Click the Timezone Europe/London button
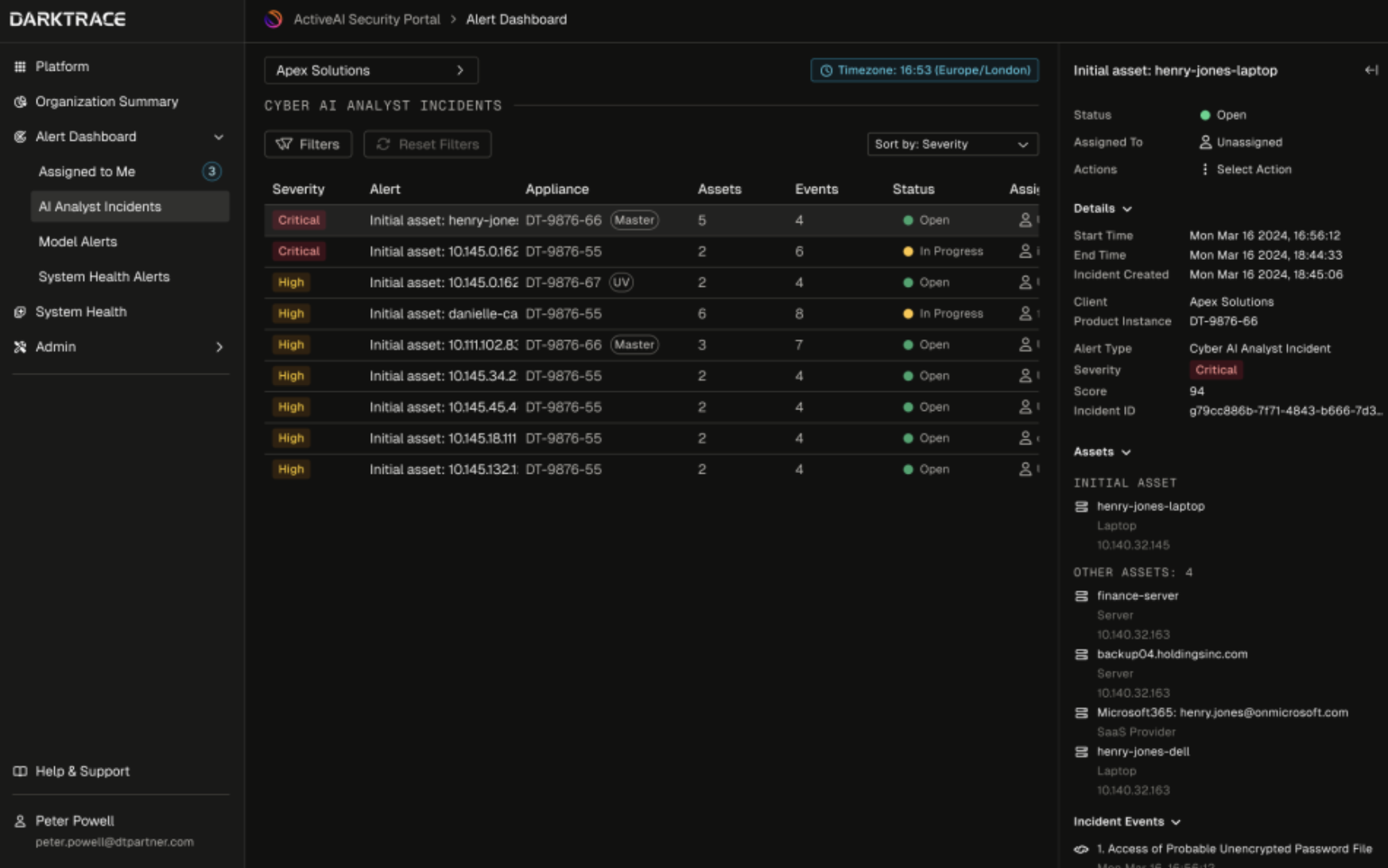 [x=924, y=70]
